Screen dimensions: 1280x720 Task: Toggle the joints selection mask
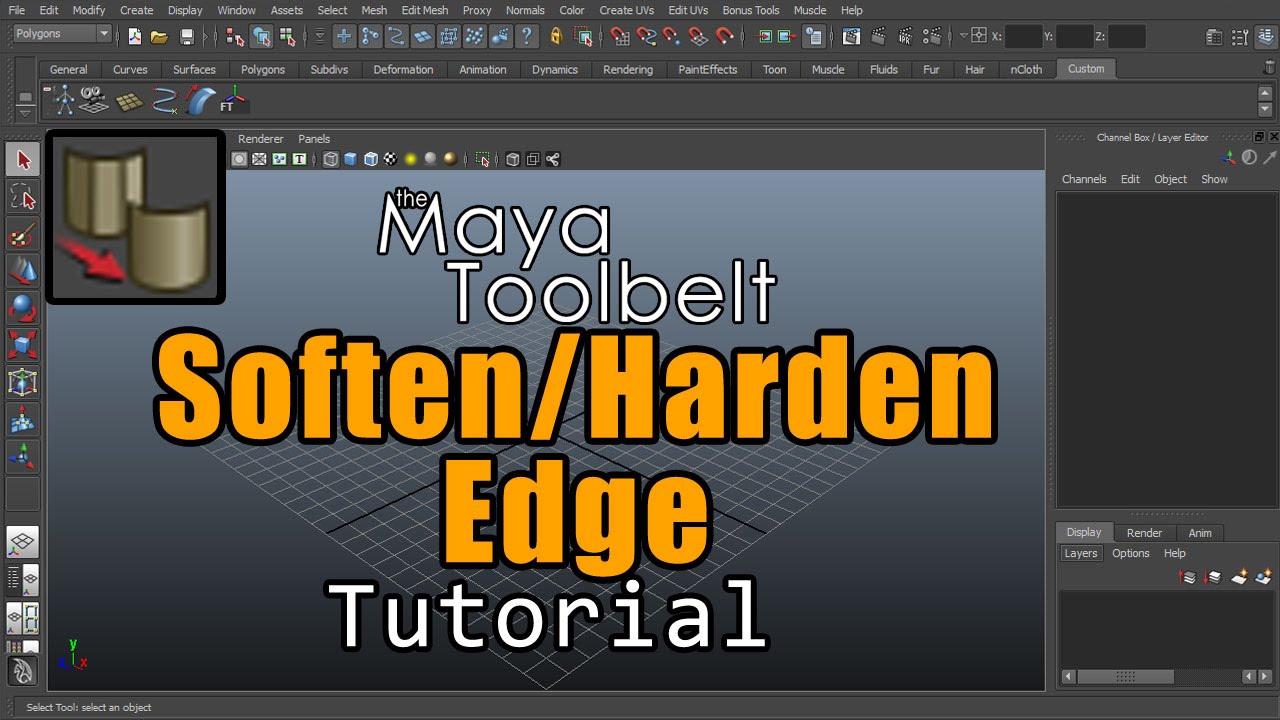[x=370, y=37]
